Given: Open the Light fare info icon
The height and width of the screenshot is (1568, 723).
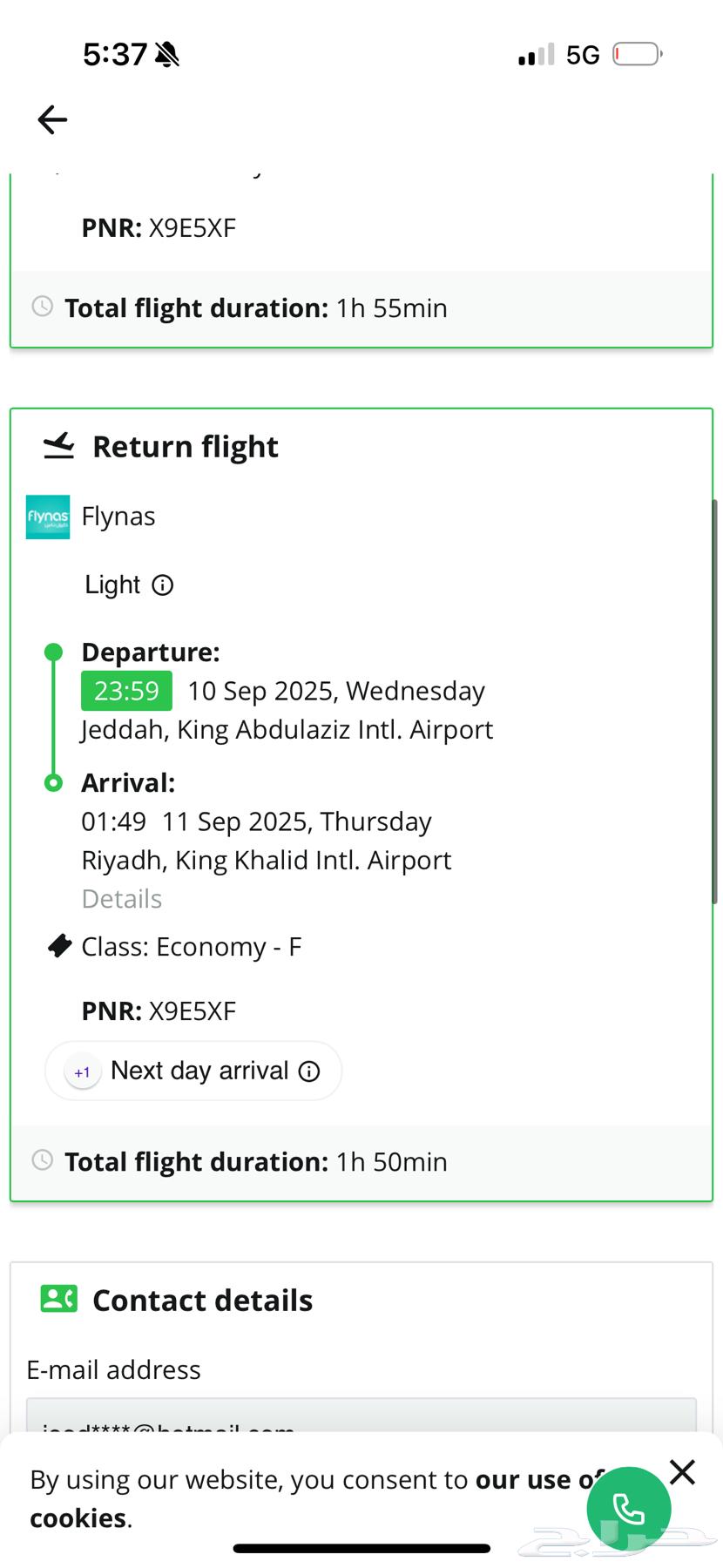Looking at the screenshot, I should pyautogui.click(x=163, y=585).
